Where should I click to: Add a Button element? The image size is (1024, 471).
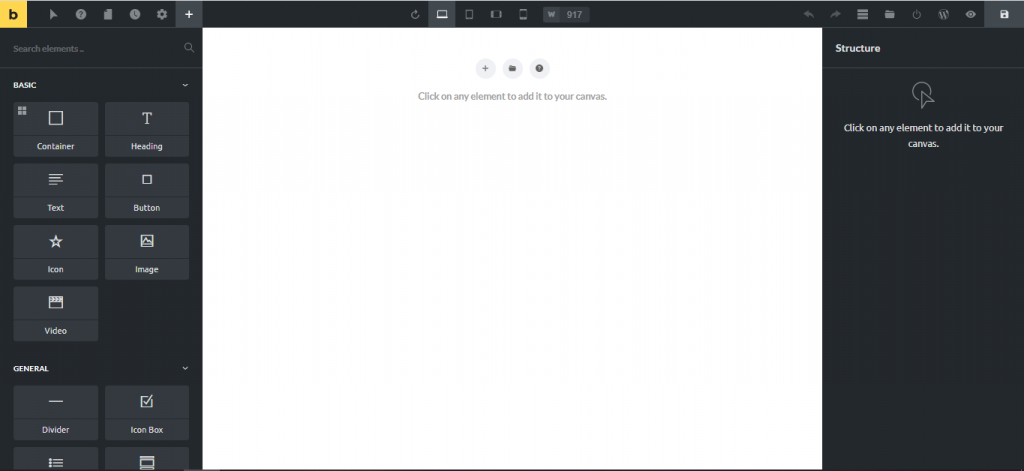(147, 191)
